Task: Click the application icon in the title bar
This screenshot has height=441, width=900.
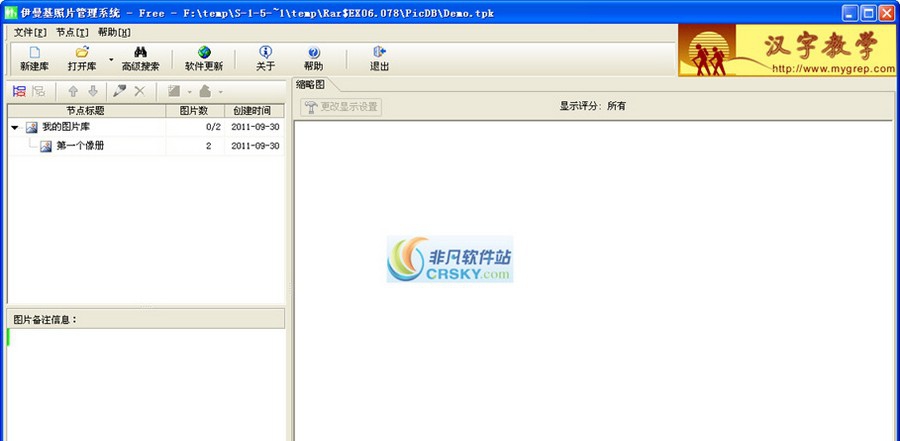Action: pos(10,13)
